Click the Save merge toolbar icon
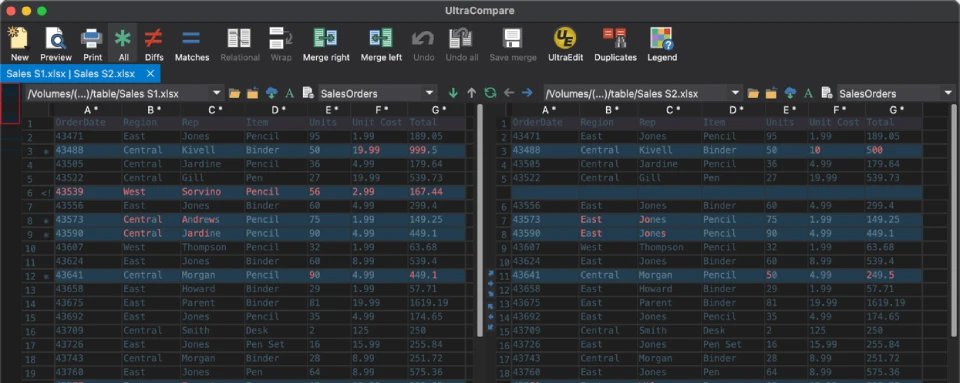This screenshot has height=383, width=960. 512,43
